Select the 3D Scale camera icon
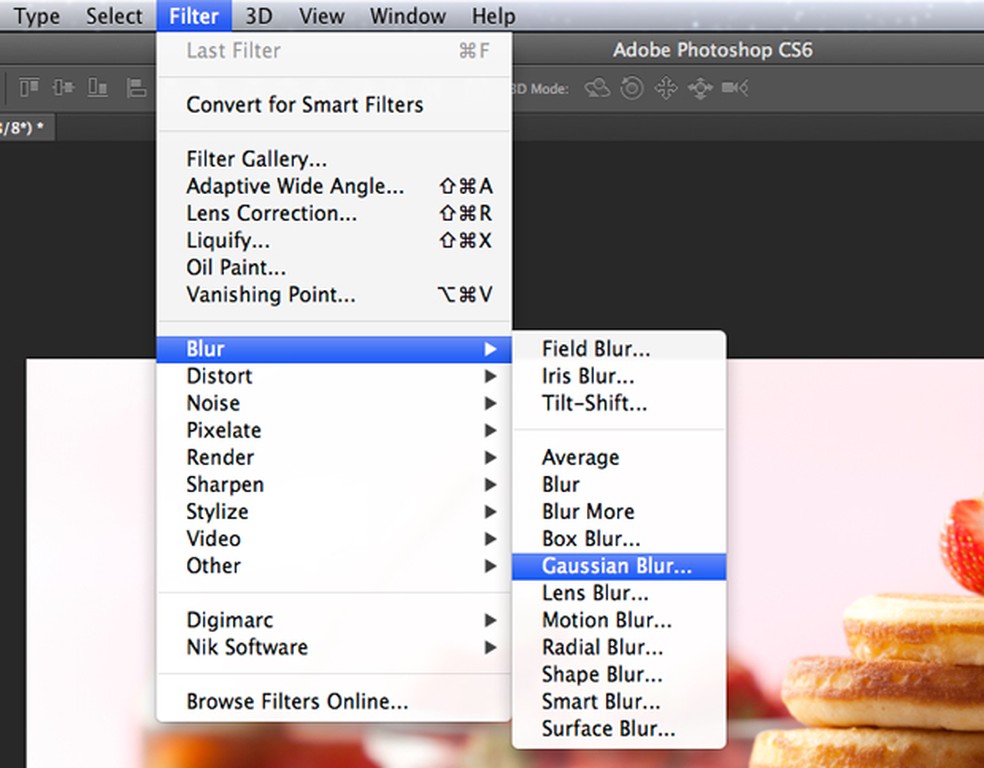984x768 pixels. click(x=735, y=88)
